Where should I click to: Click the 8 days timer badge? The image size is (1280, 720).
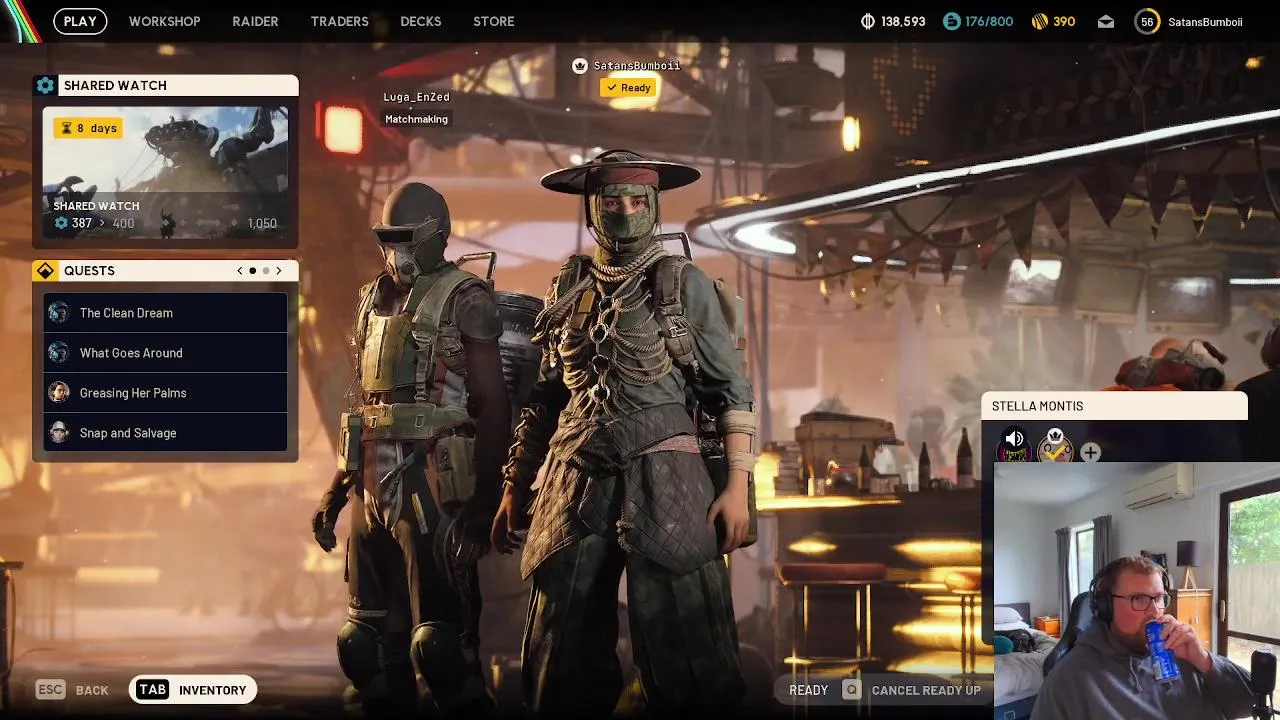click(x=88, y=128)
